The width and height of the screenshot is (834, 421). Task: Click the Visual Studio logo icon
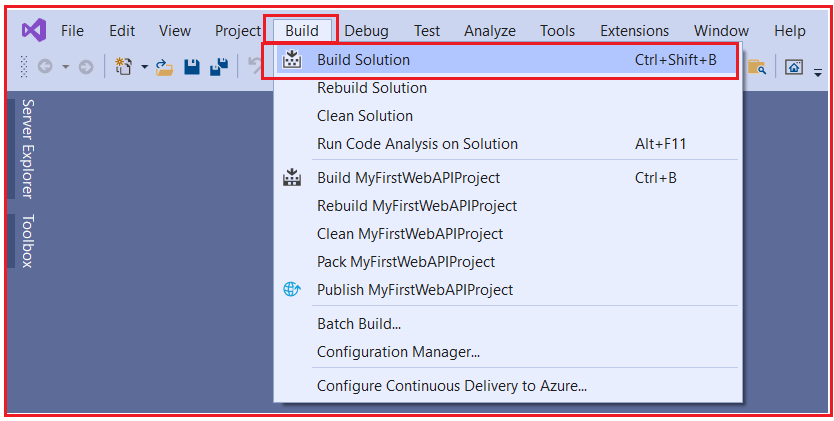(34, 30)
